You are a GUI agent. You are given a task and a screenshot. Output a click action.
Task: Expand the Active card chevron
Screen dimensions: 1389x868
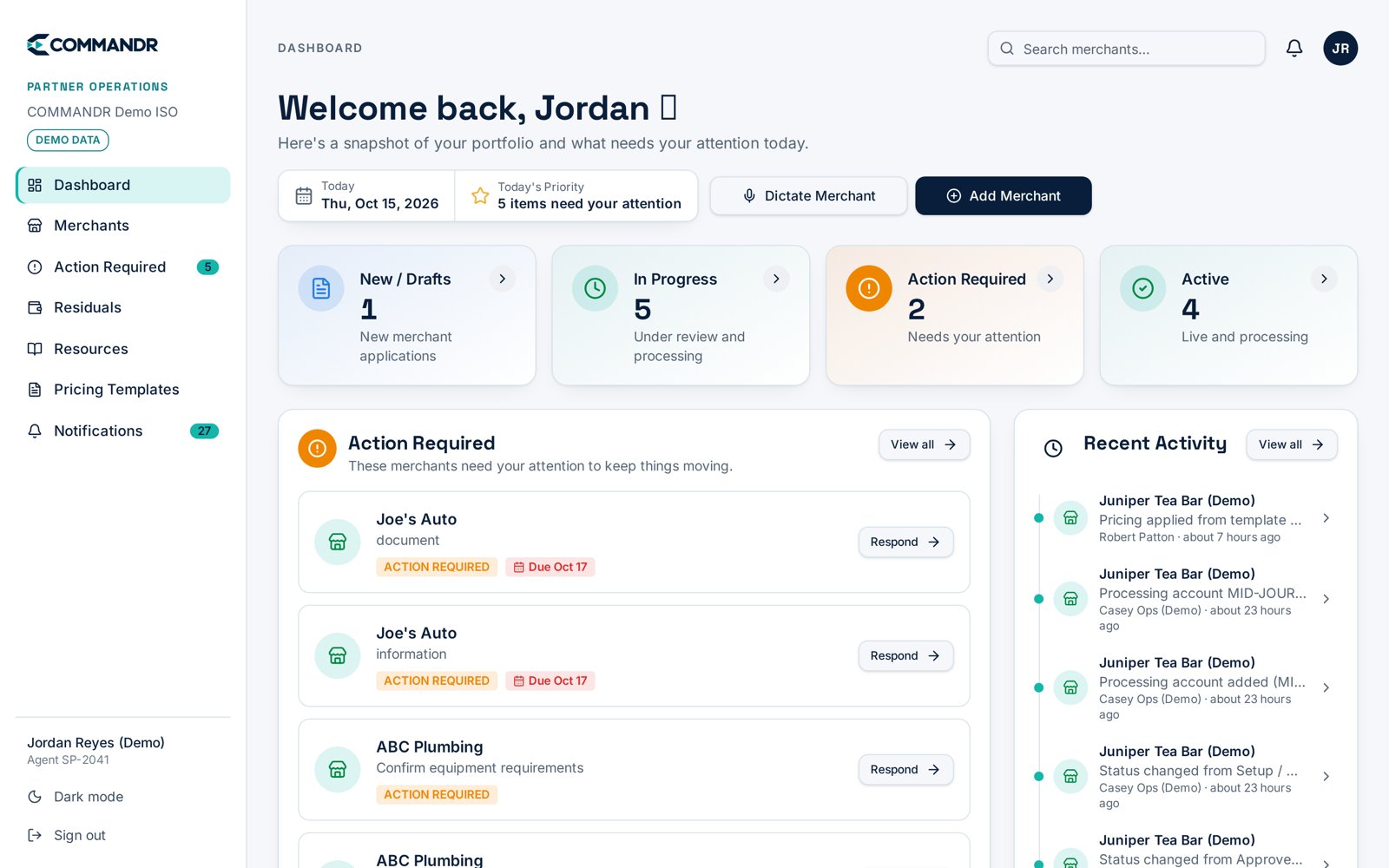click(1324, 279)
